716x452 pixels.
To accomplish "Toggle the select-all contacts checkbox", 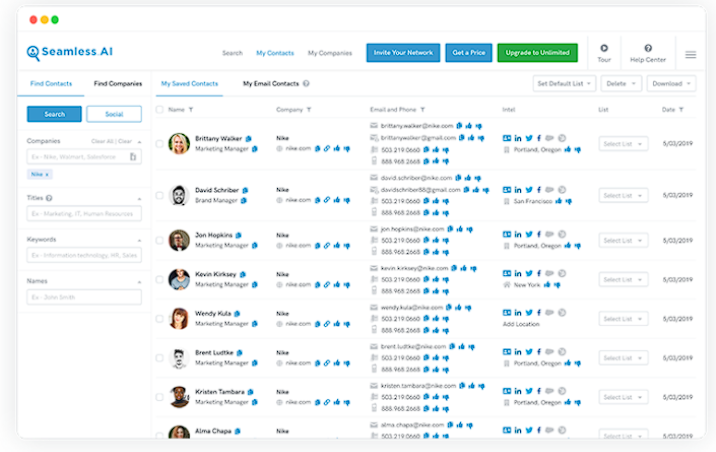I will (x=159, y=110).
